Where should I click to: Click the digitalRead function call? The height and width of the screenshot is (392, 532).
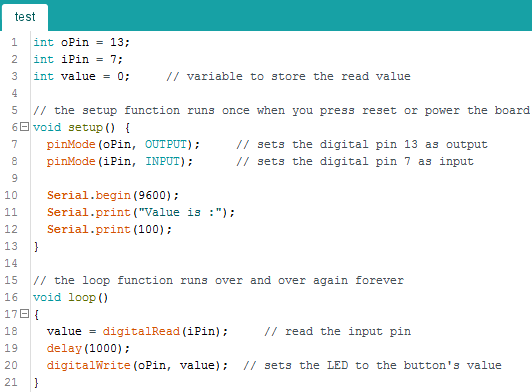(x=141, y=331)
